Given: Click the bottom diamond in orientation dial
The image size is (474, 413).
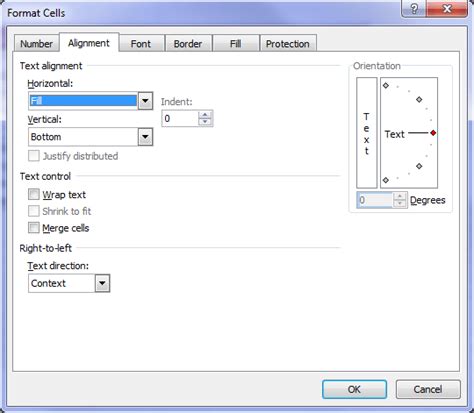Looking at the screenshot, I should click(386, 180).
